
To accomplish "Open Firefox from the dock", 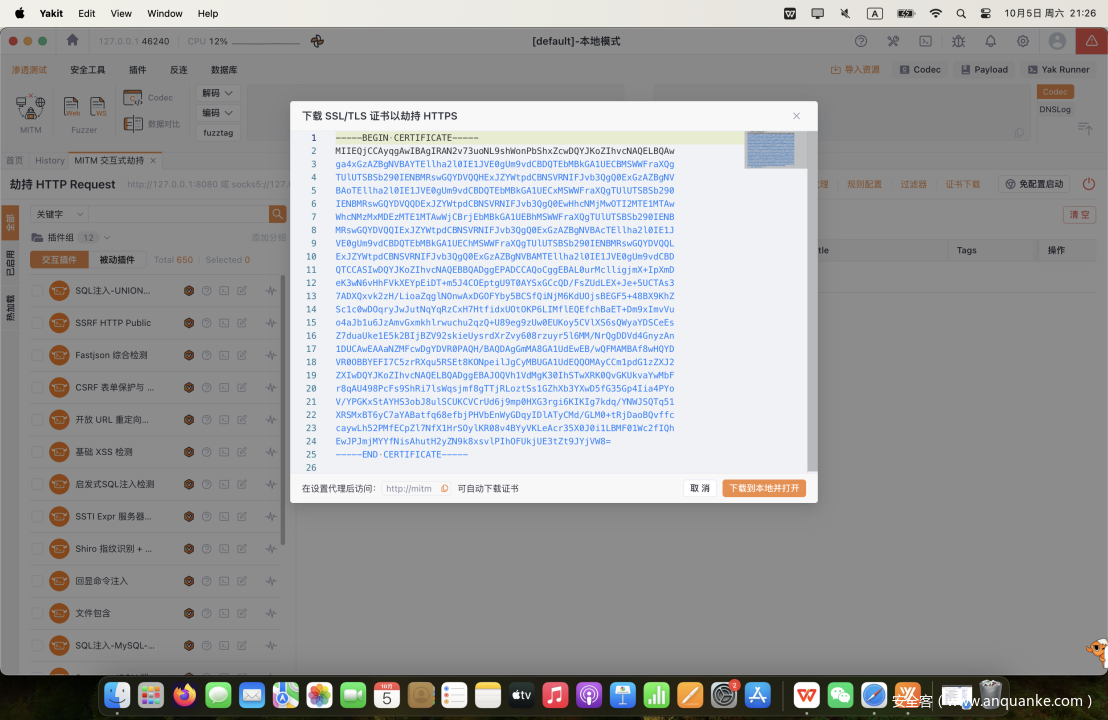I will [x=184, y=695].
